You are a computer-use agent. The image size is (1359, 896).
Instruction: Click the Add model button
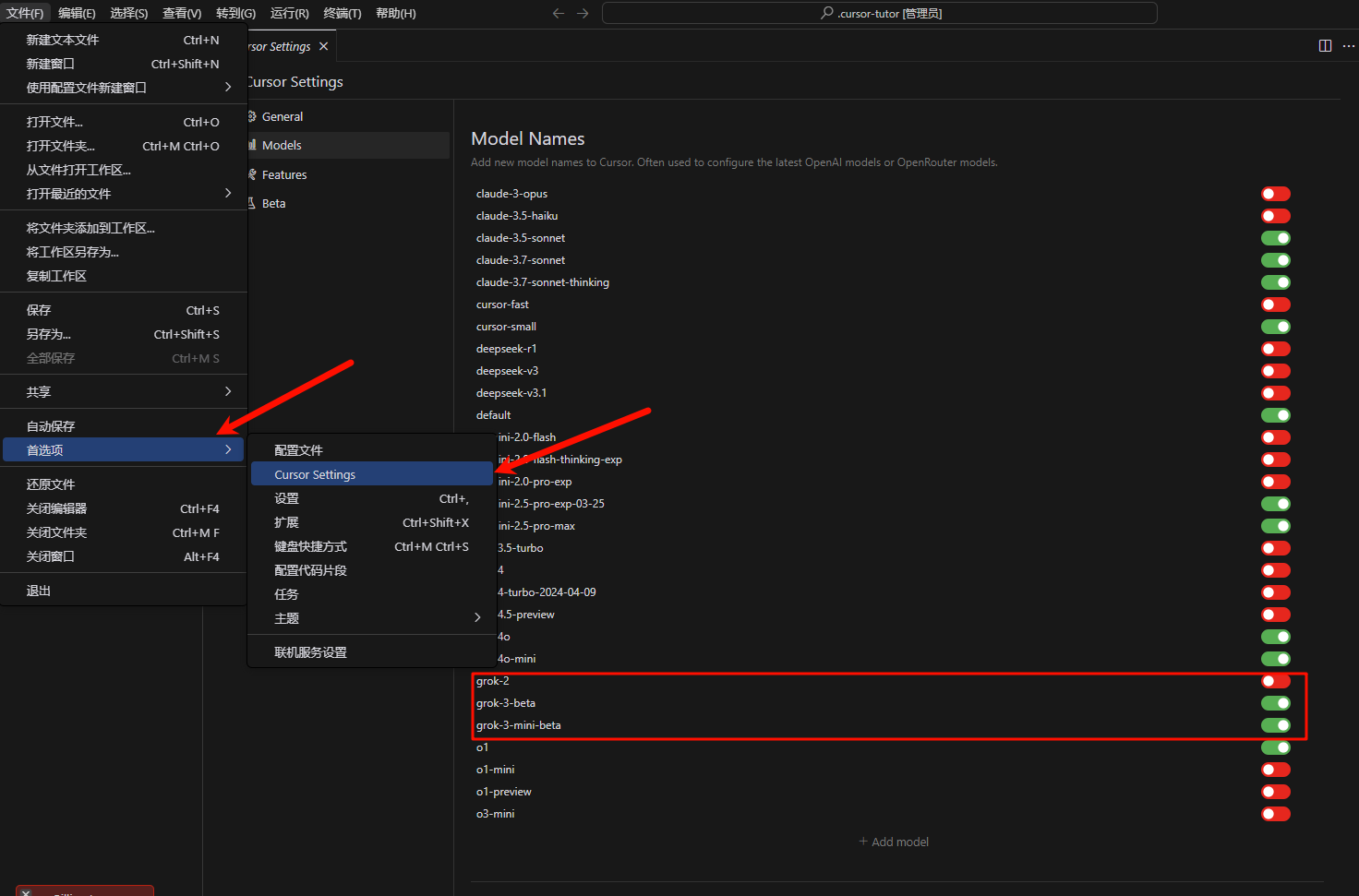point(894,842)
